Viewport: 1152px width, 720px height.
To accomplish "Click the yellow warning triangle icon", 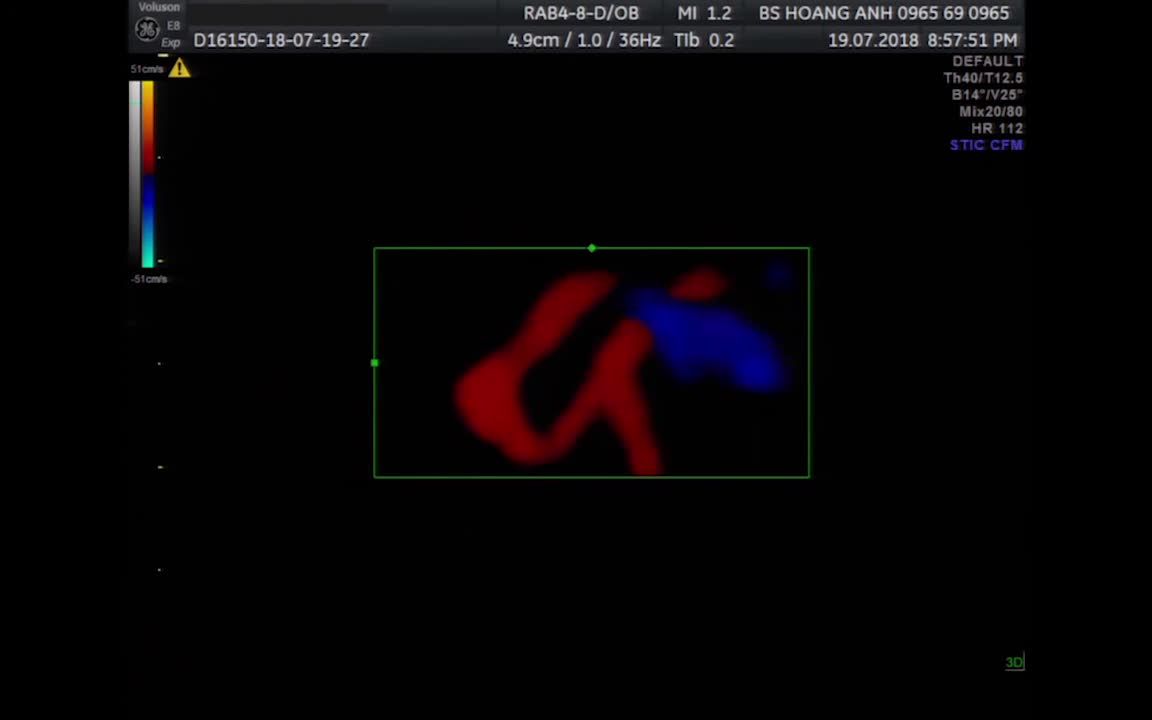I will [x=179, y=68].
